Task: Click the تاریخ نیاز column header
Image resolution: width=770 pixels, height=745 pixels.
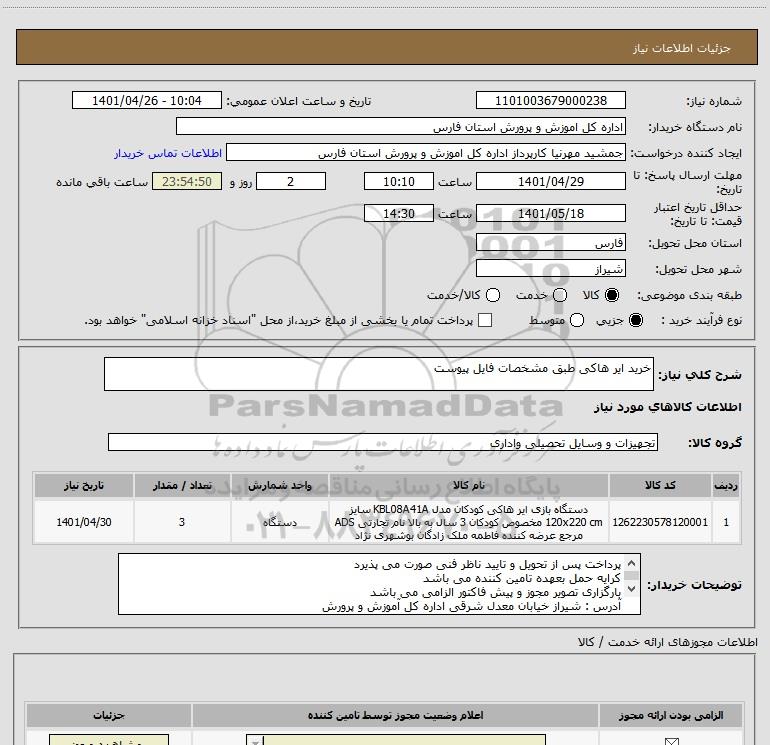Action: pos(83,486)
